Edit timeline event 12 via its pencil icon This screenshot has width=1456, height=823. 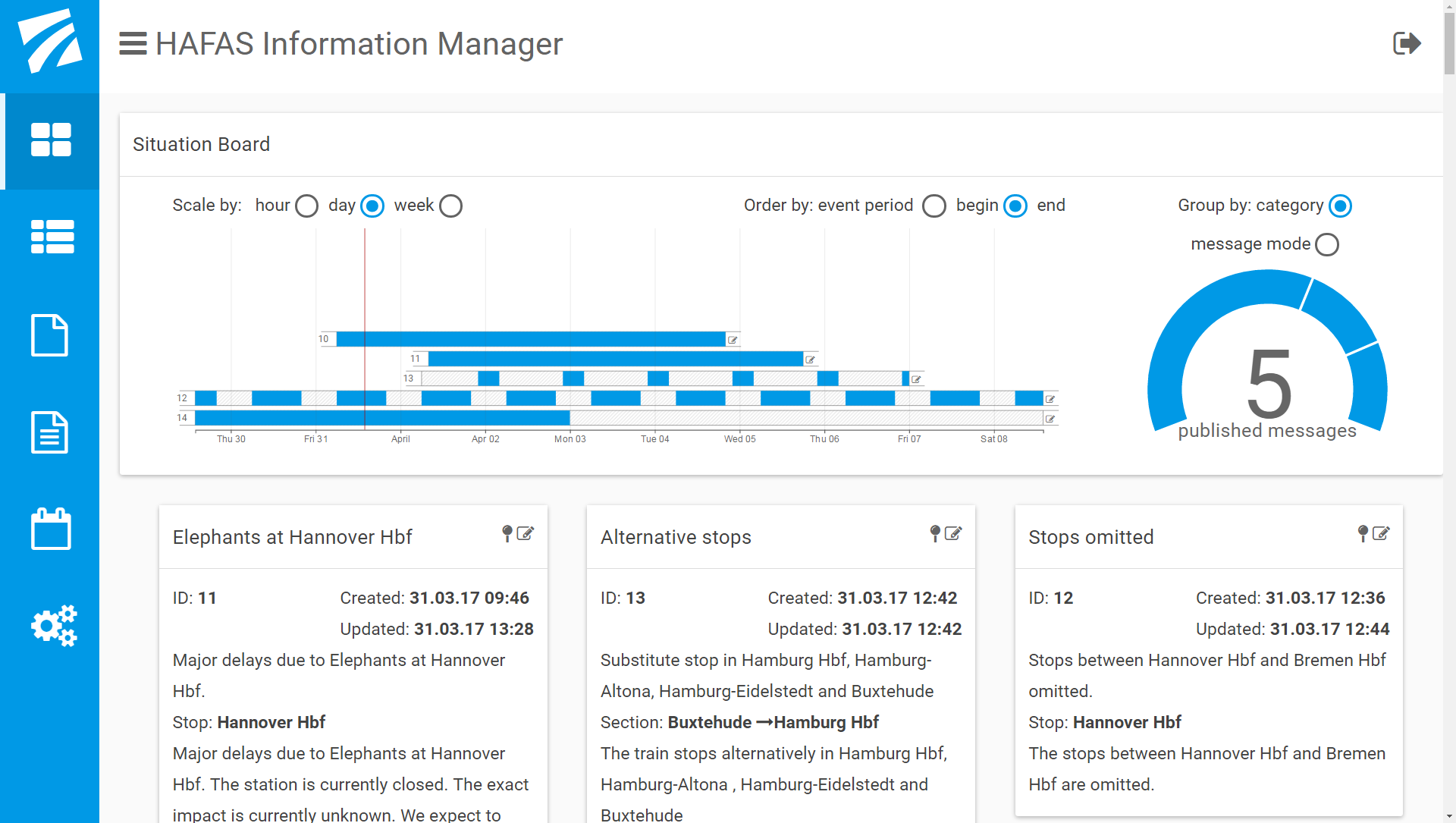click(x=1050, y=398)
